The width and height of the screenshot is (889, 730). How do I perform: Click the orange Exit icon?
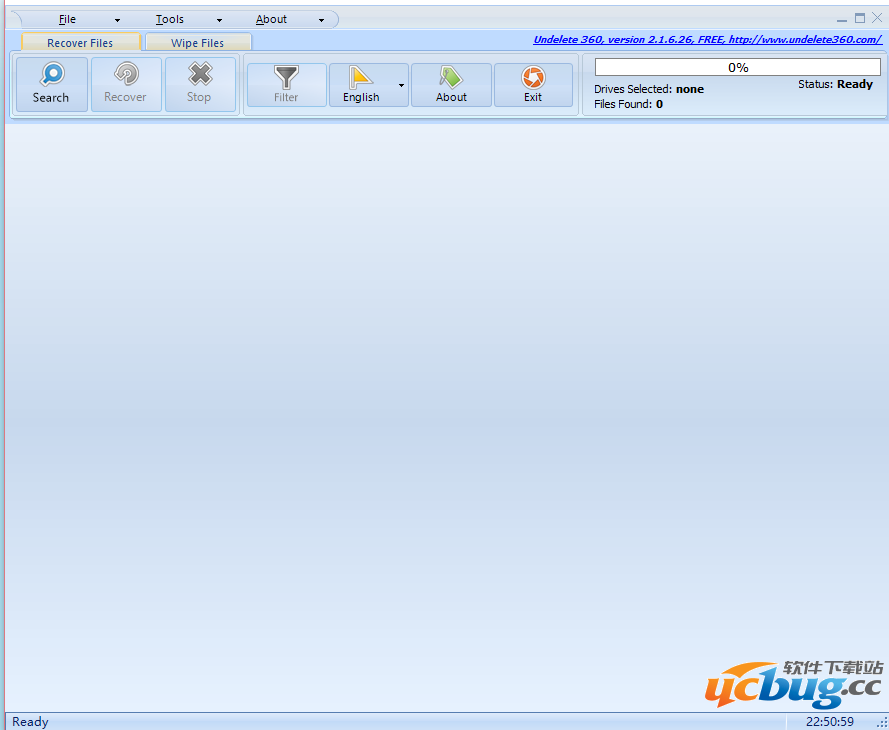tap(533, 78)
